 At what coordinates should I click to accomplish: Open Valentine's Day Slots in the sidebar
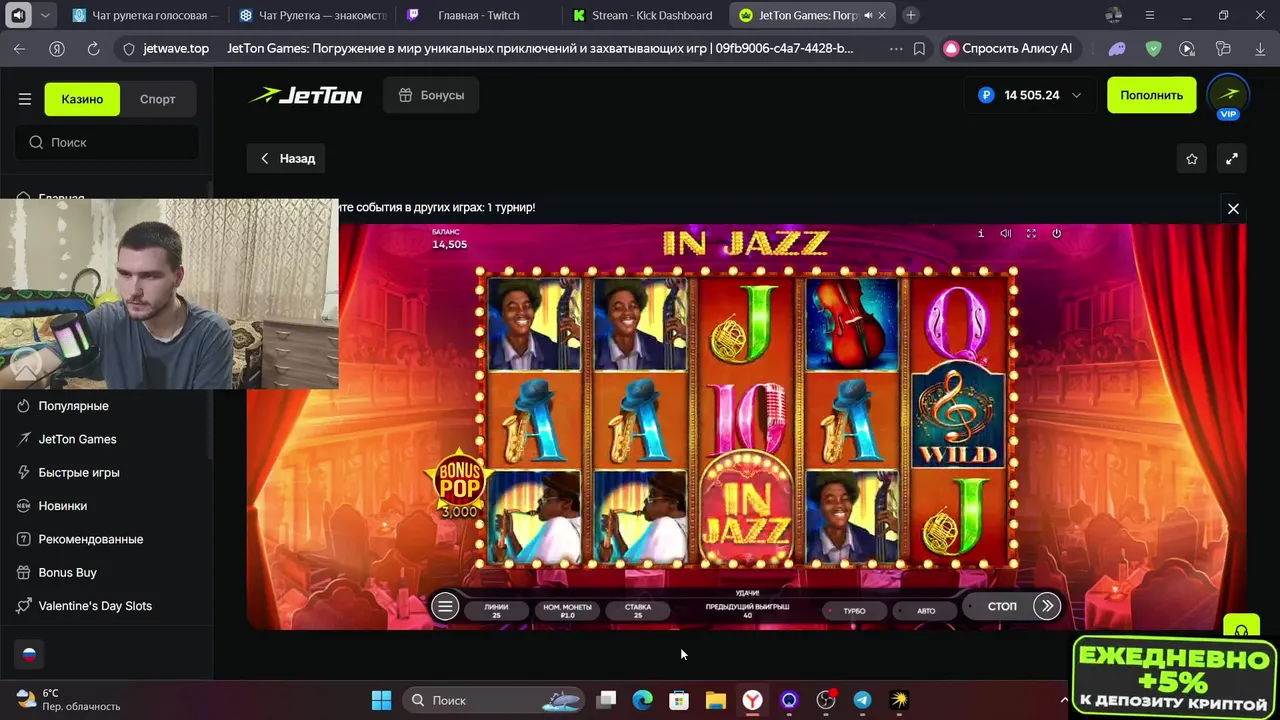[x=95, y=606]
